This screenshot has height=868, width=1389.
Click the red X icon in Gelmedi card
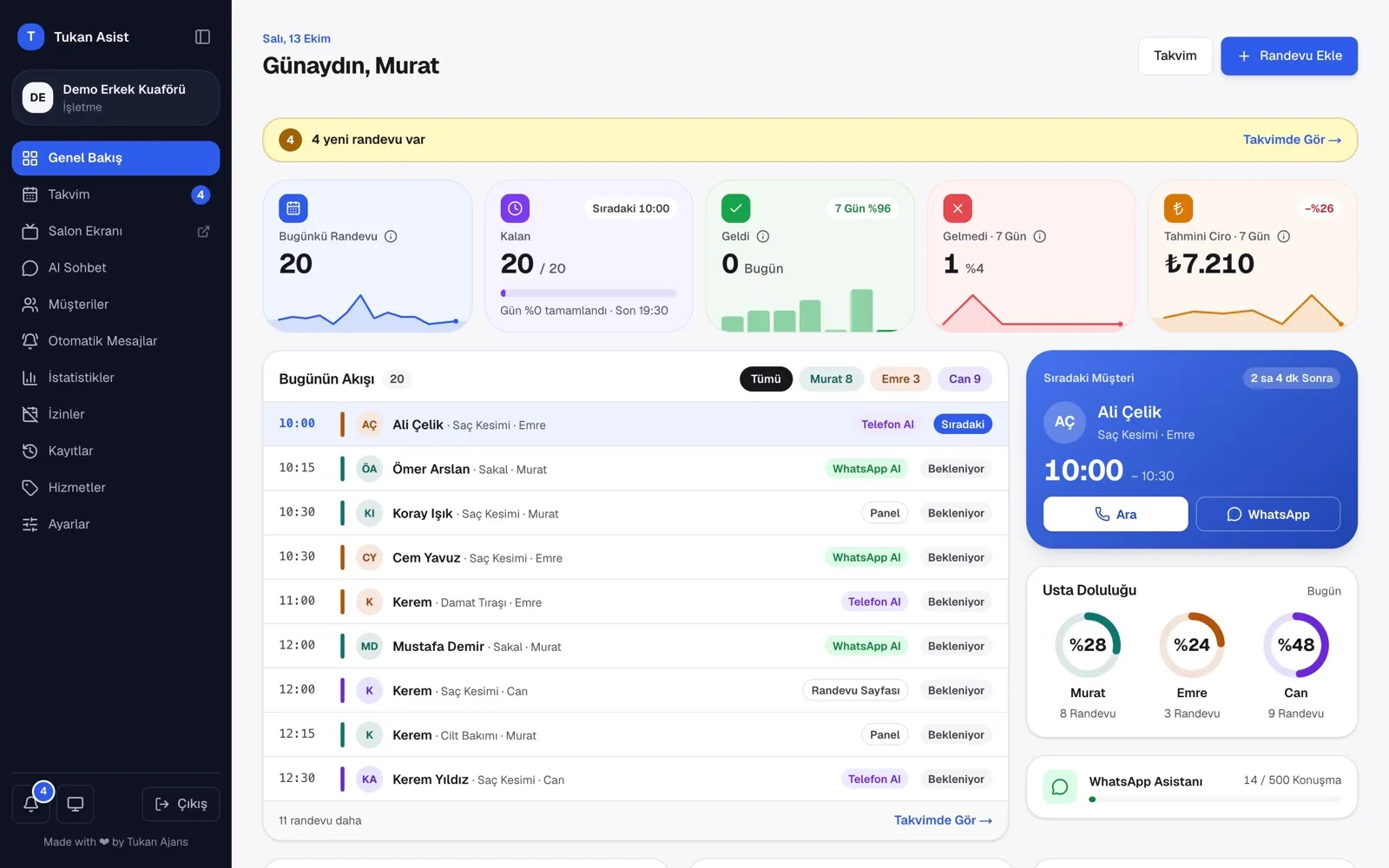point(958,208)
